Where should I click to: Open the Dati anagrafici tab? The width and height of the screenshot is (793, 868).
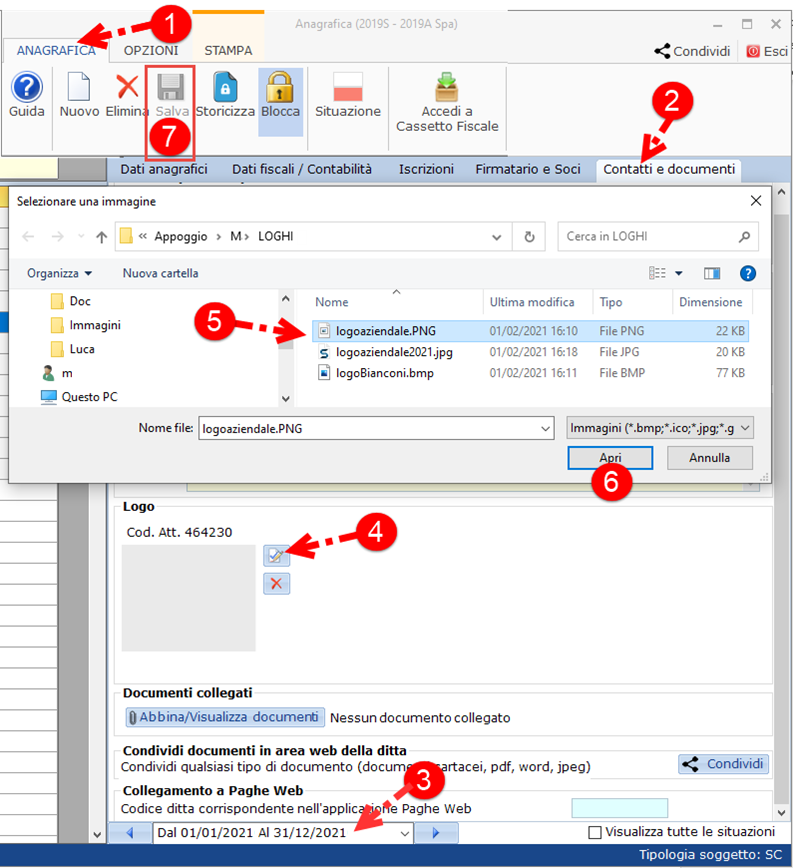point(164,169)
